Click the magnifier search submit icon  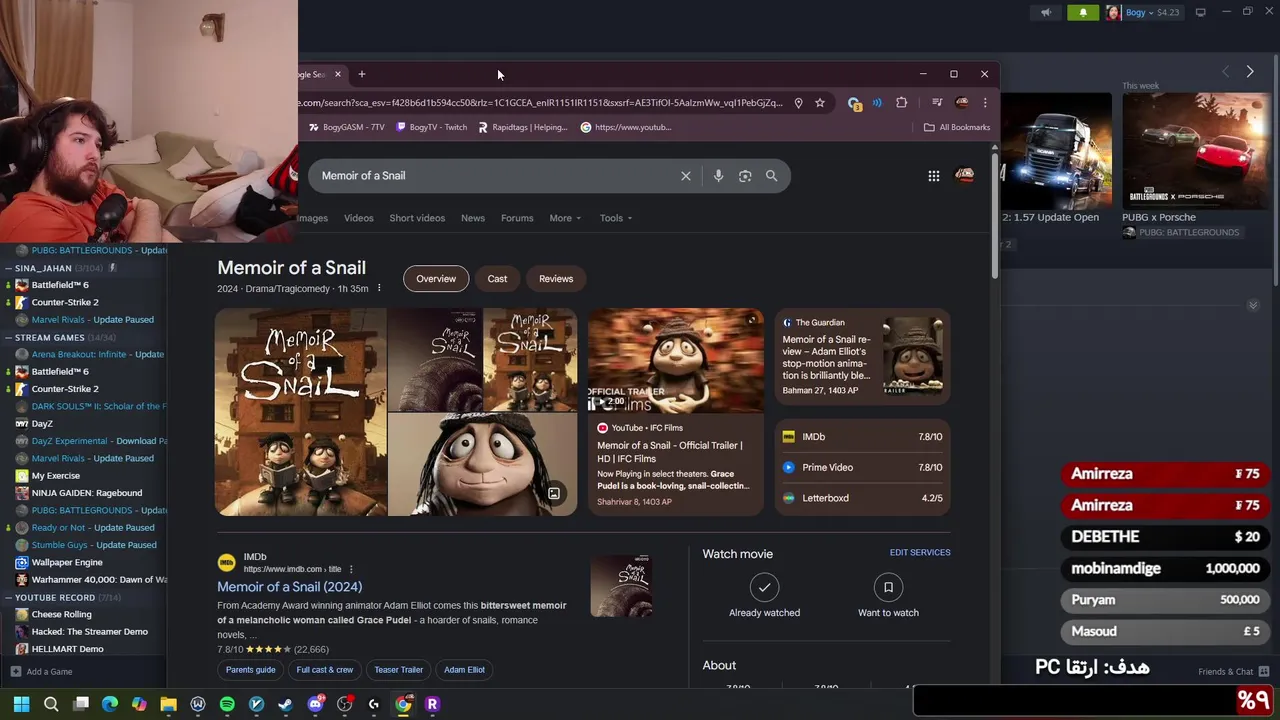click(x=771, y=176)
